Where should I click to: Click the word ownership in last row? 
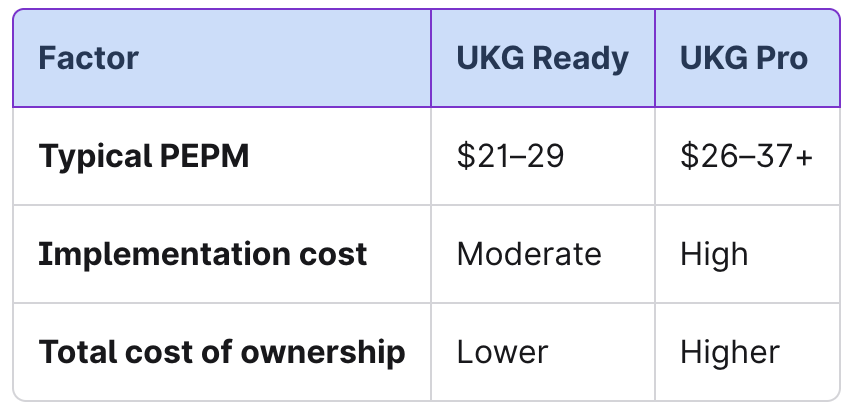pos(323,353)
